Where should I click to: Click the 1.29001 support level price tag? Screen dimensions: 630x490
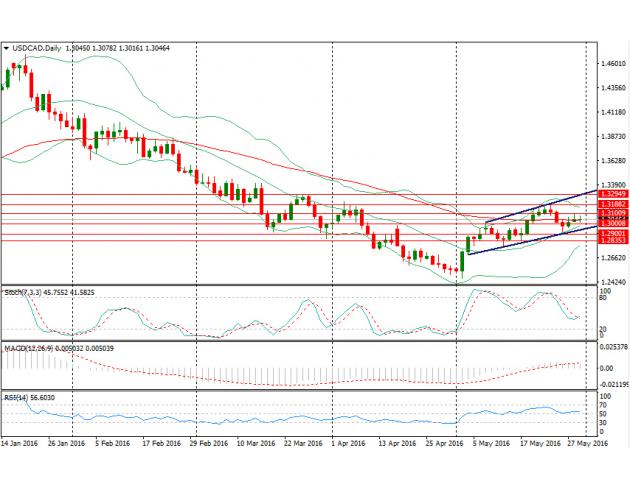tap(609, 233)
